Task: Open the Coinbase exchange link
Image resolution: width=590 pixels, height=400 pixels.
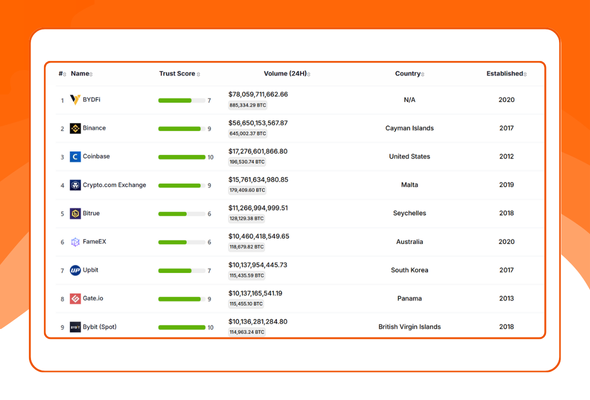Action: pos(96,156)
